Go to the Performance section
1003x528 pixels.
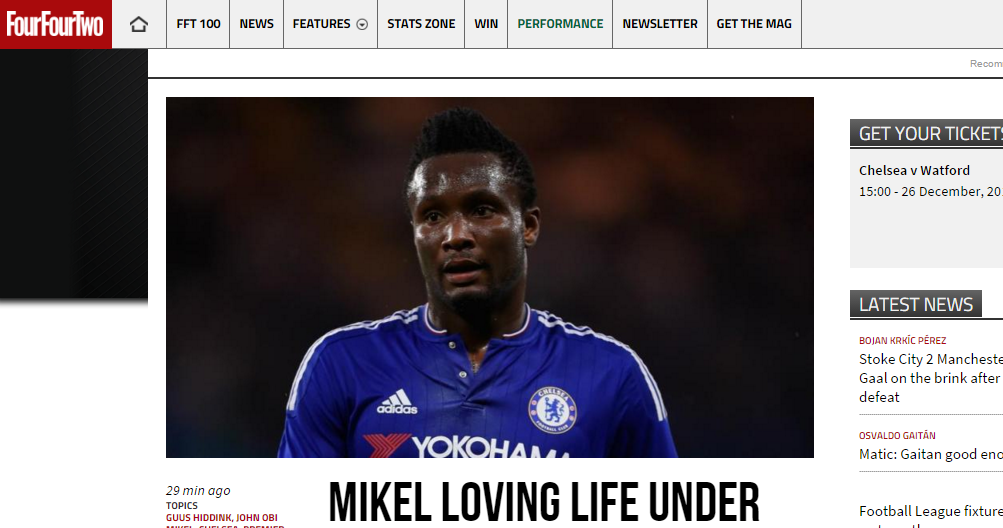point(560,24)
